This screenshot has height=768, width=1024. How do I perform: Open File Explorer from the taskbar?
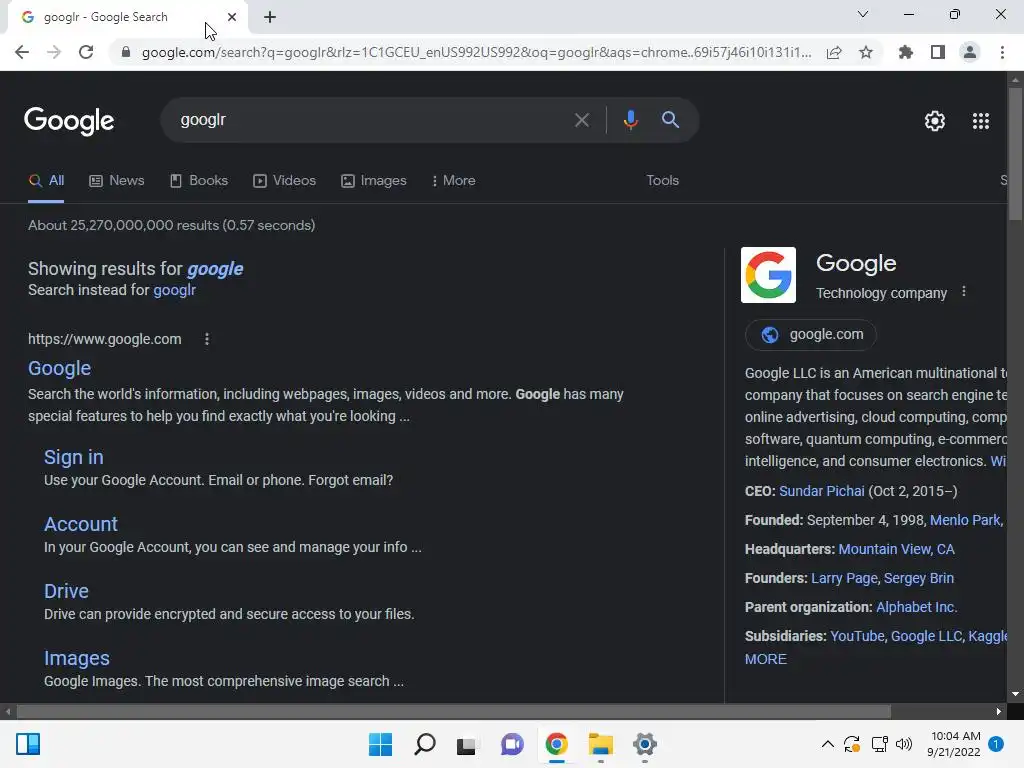click(x=600, y=744)
